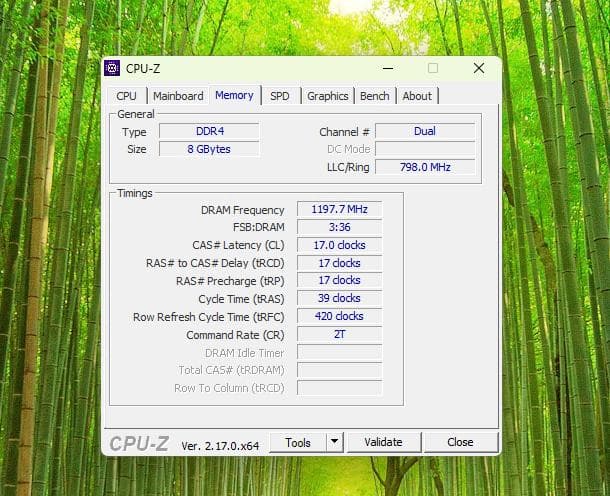Click the Tools button
This screenshot has height=496, width=610.
pyautogui.click(x=298, y=443)
